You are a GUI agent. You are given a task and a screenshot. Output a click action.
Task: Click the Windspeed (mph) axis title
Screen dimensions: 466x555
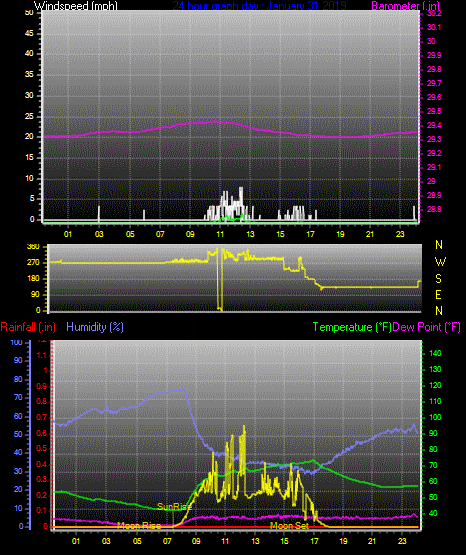[x=75, y=5]
